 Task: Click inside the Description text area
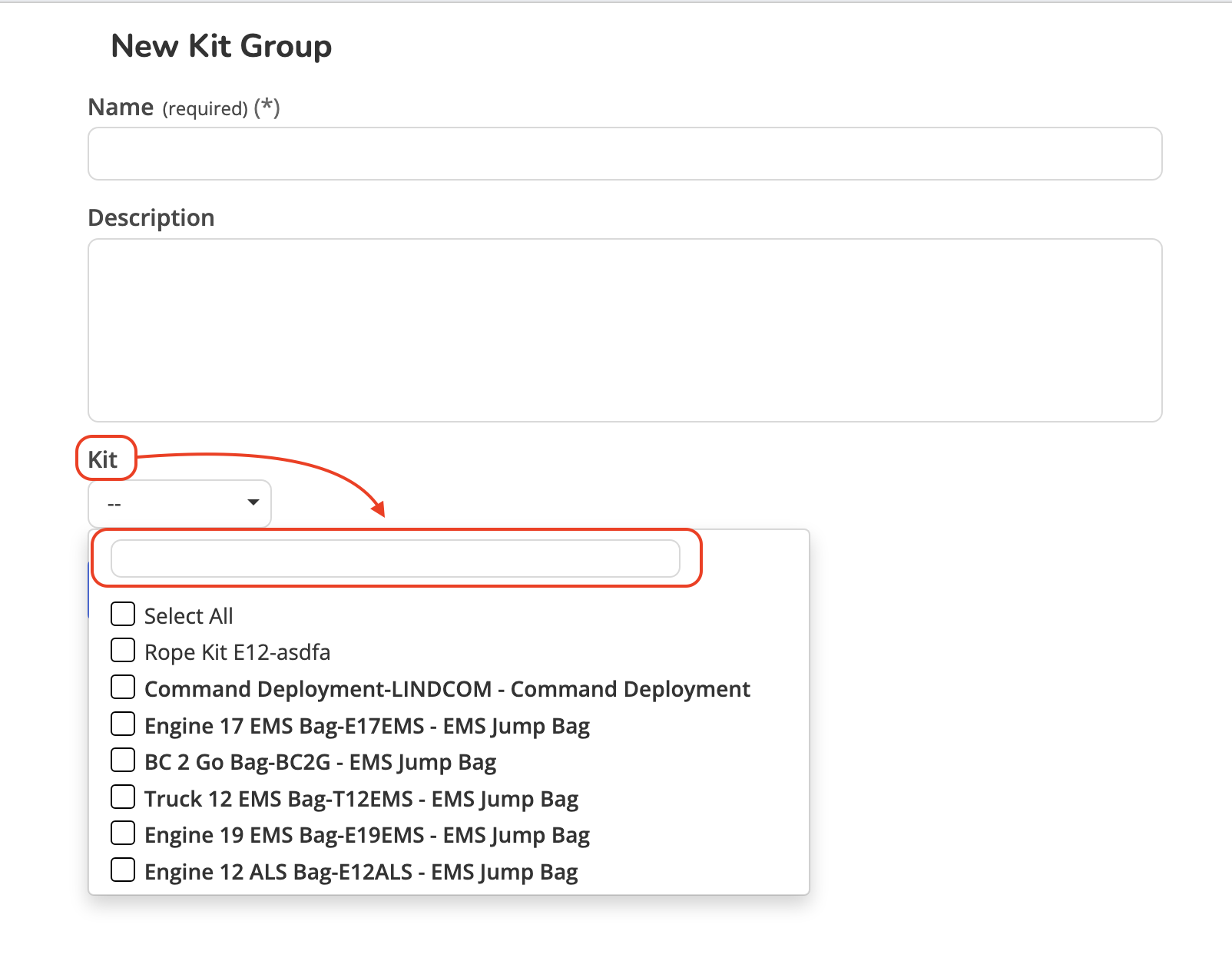[x=624, y=330]
